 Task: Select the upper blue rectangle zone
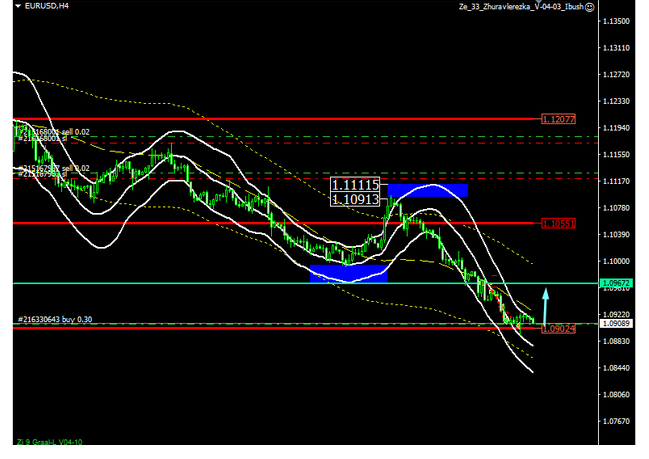click(x=427, y=190)
